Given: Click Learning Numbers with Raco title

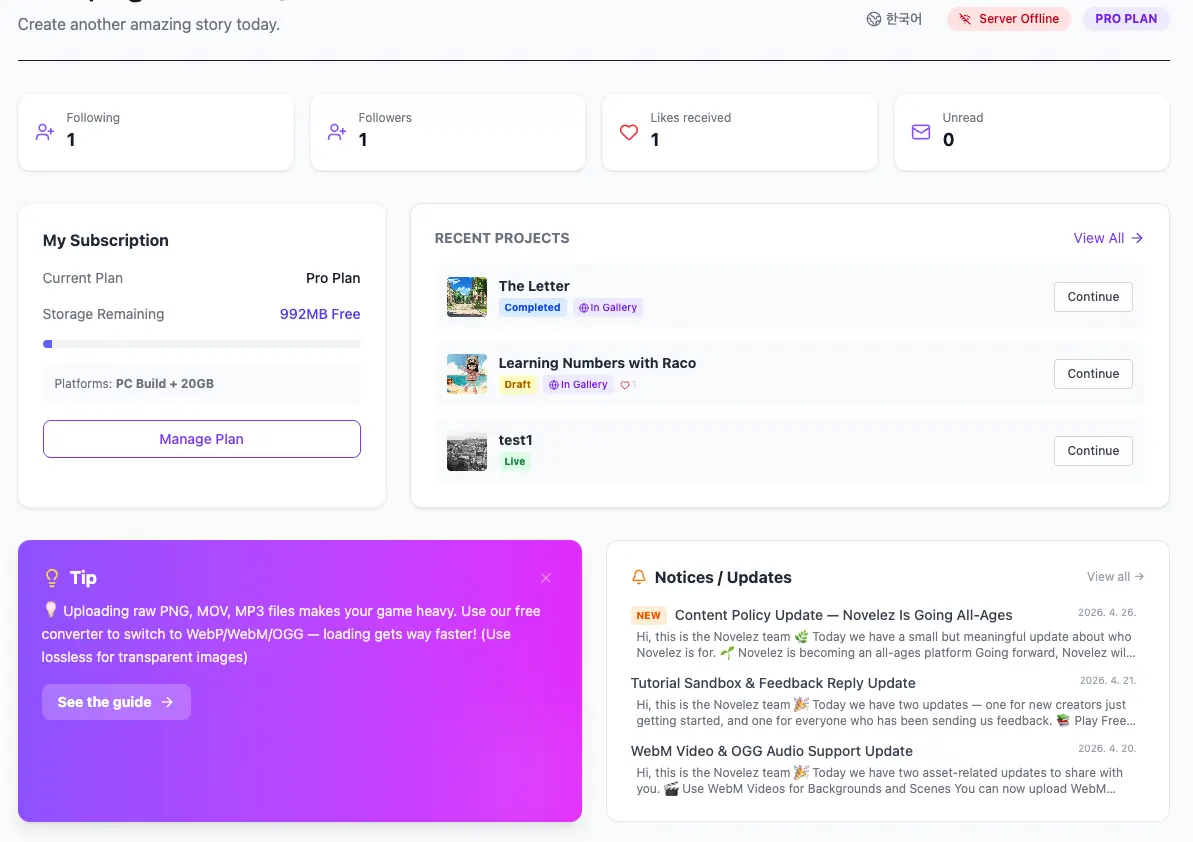Looking at the screenshot, I should 597,363.
